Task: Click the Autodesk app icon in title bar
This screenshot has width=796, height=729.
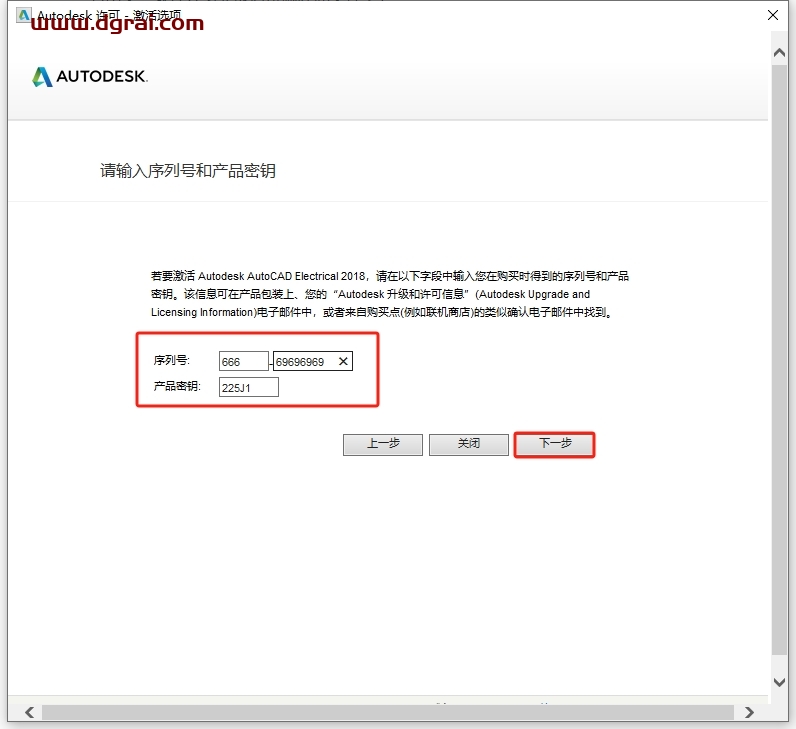Action: [x=23, y=15]
